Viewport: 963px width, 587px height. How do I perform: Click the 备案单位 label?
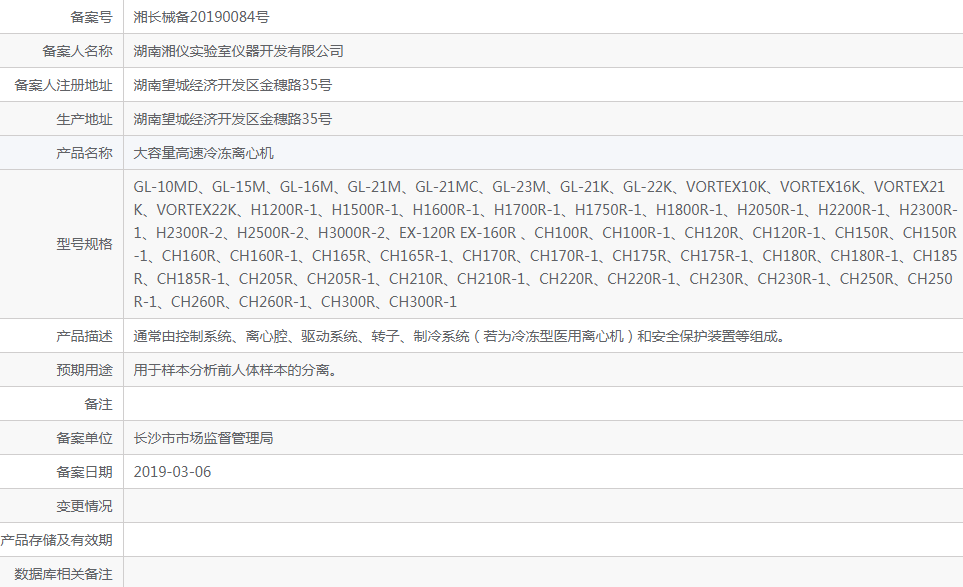click(x=84, y=438)
